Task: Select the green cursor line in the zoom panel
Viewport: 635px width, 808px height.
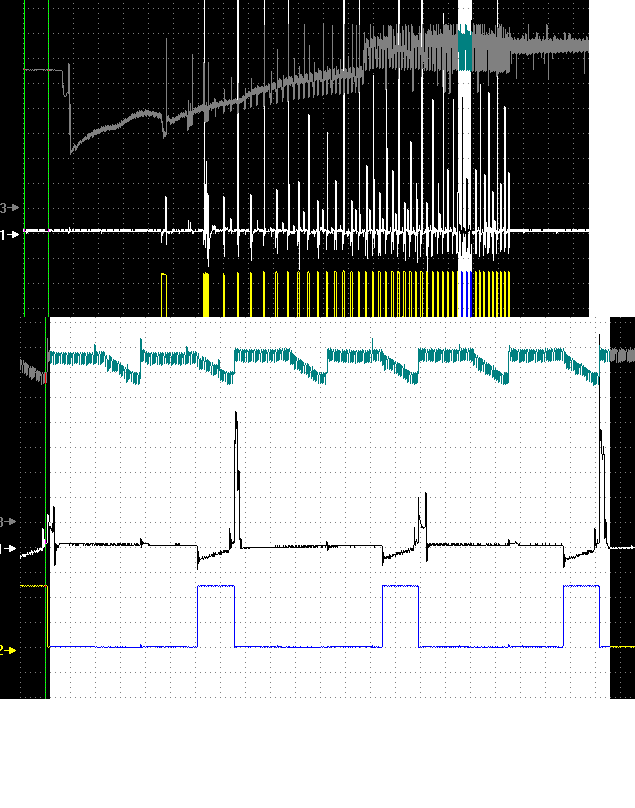Action: (46, 508)
